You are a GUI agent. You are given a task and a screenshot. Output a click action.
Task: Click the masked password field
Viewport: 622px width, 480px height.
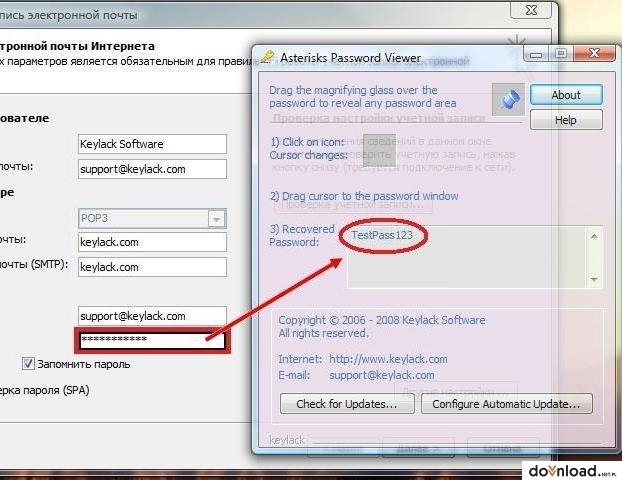tap(152, 340)
